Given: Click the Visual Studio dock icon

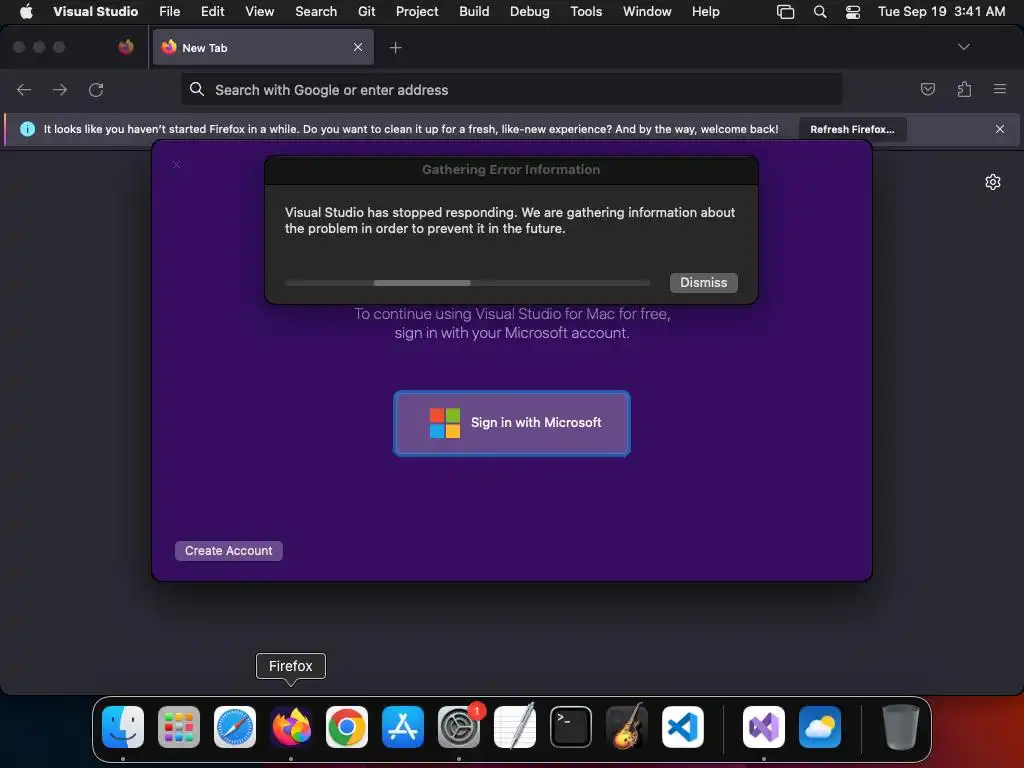Looking at the screenshot, I should click(764, 727).
